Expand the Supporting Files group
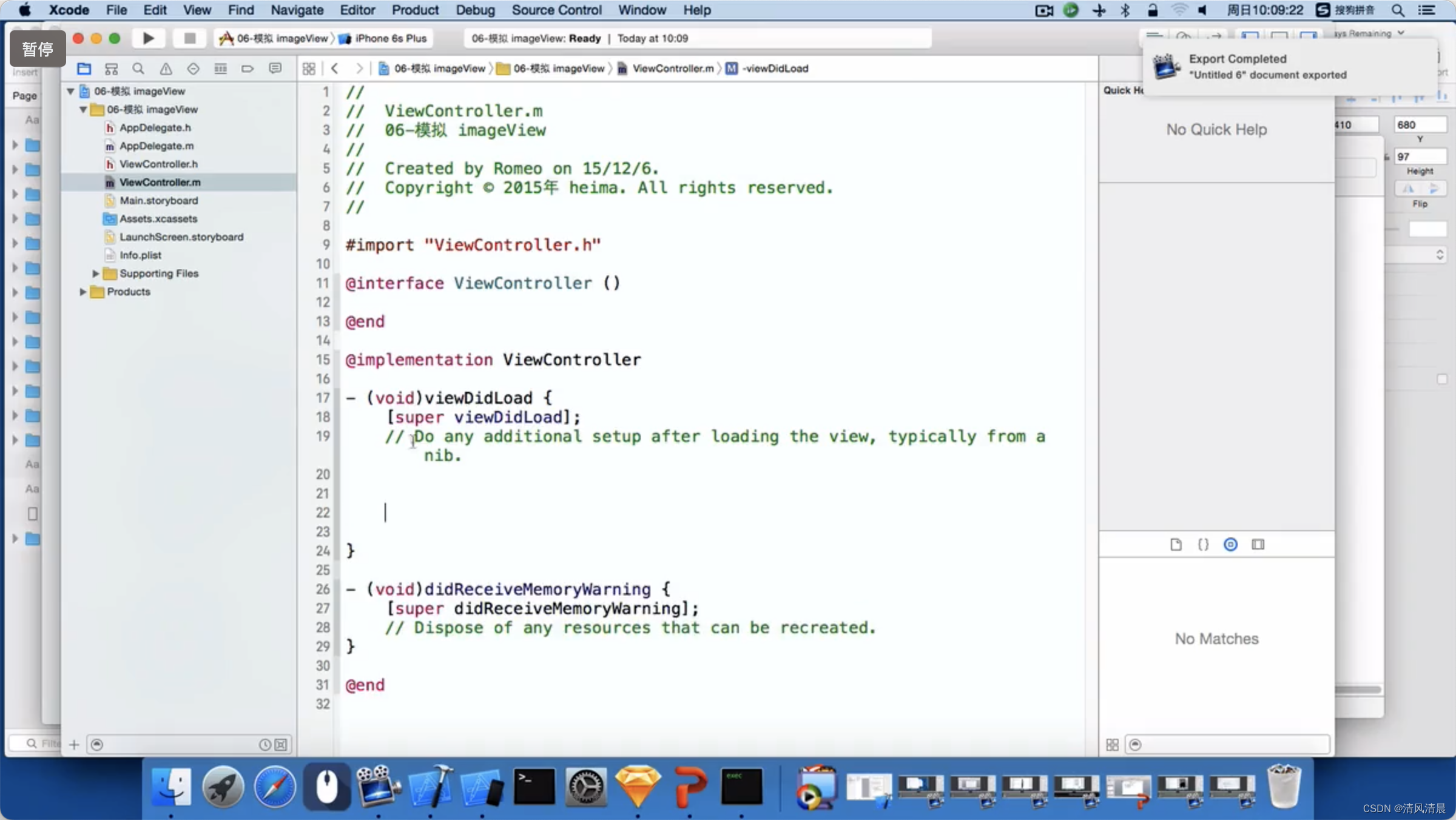Image resolution: width=1456 pixels, height=820 pixels. tap(95, 274)
